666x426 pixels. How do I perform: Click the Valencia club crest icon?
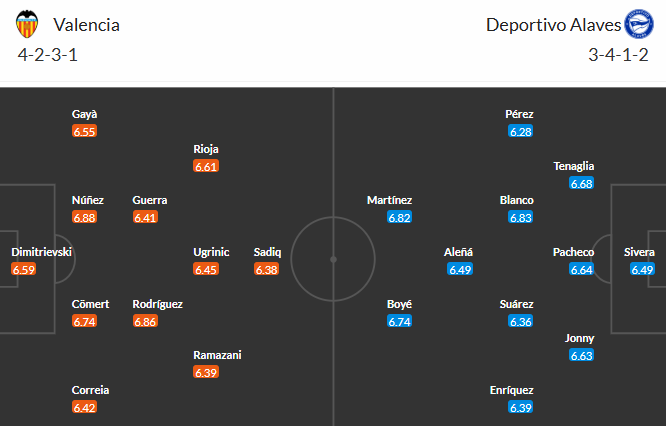tap(28, 24)
